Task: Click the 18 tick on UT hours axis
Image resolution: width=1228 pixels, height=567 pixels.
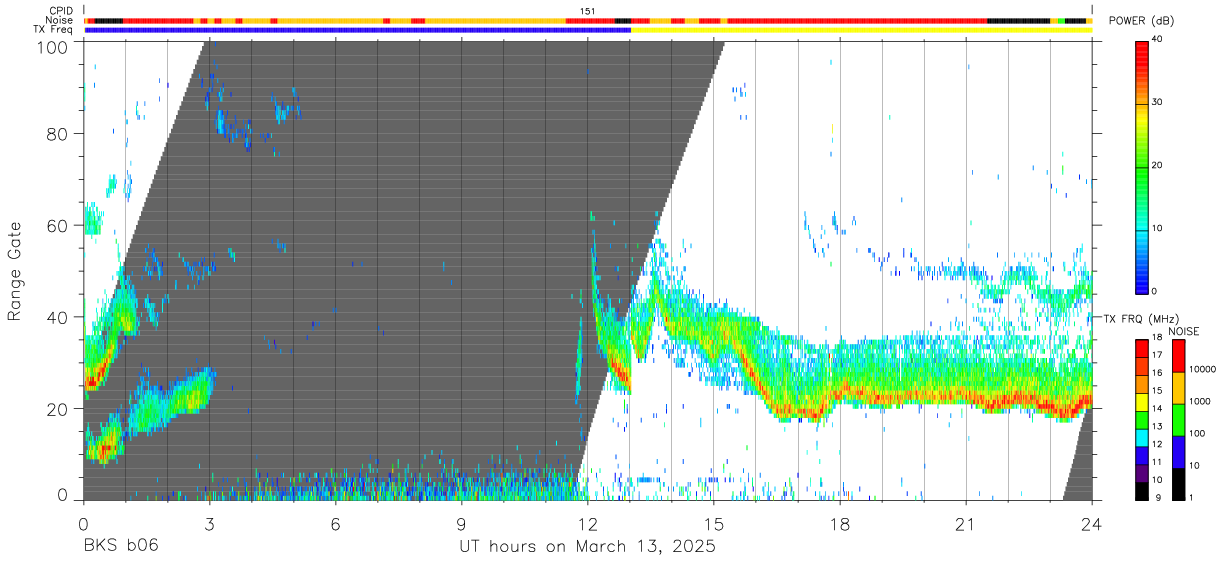Action: click(x=840, y=523)
